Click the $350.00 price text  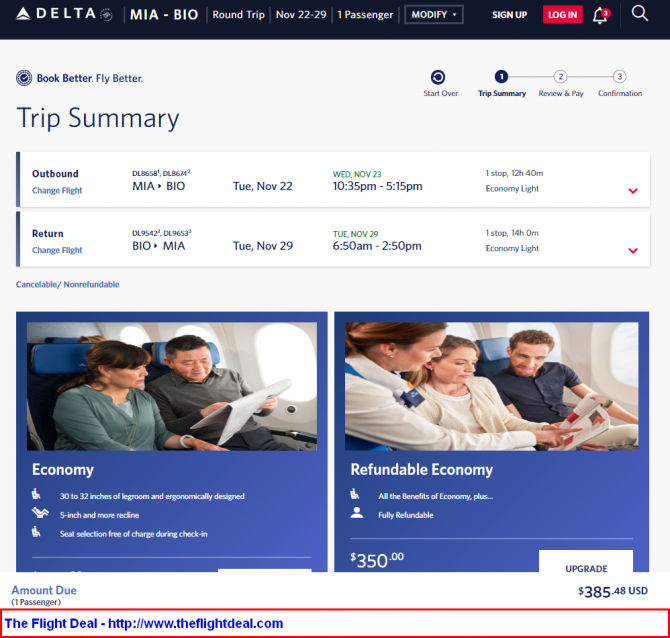377,560
